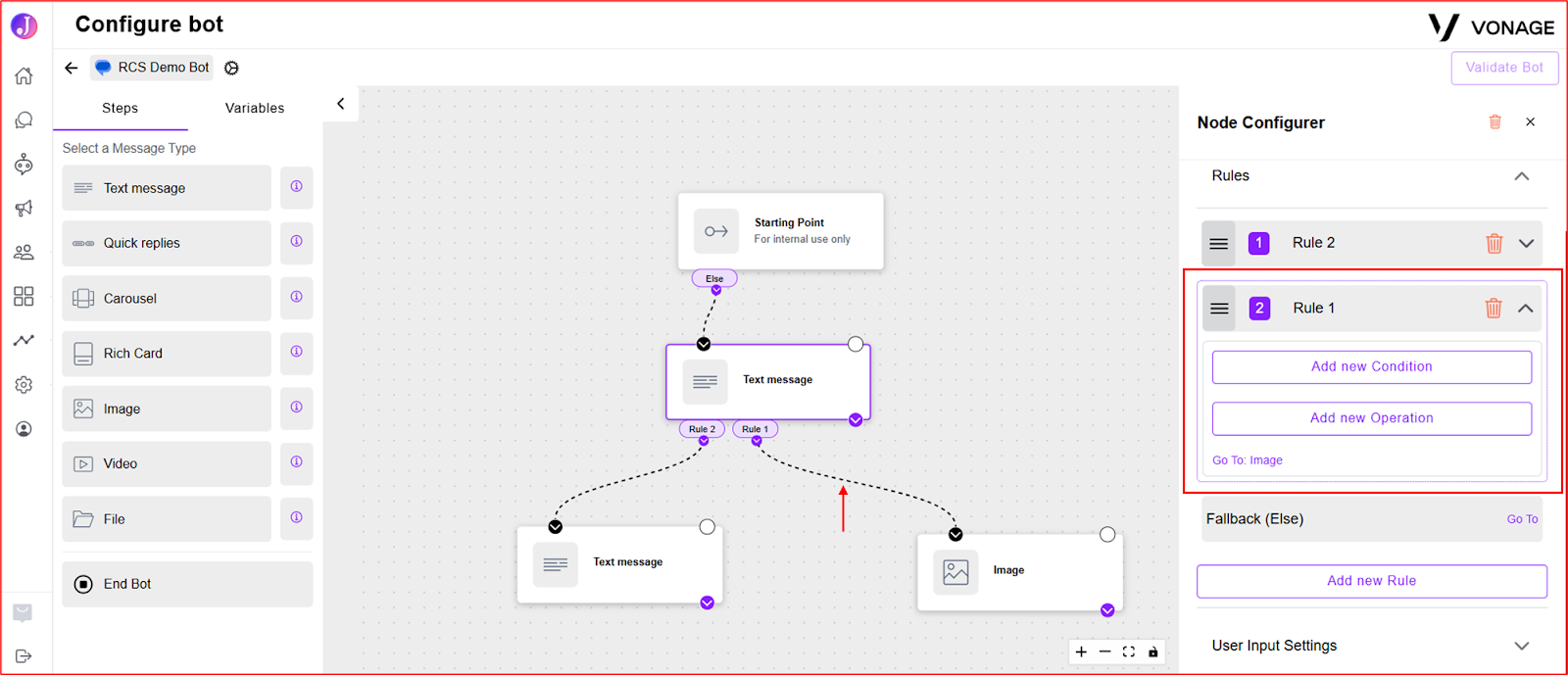Delete node via Node Configurer trash icon

(x=1494, y=121)
